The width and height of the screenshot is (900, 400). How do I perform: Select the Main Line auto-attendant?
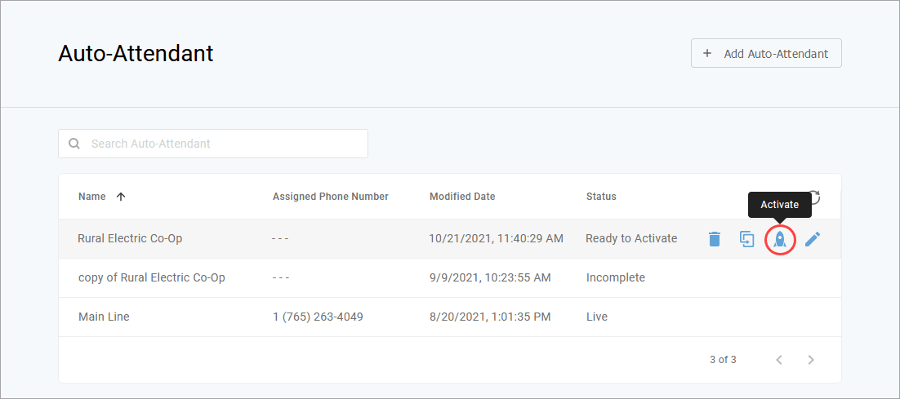tap(104, 317)
